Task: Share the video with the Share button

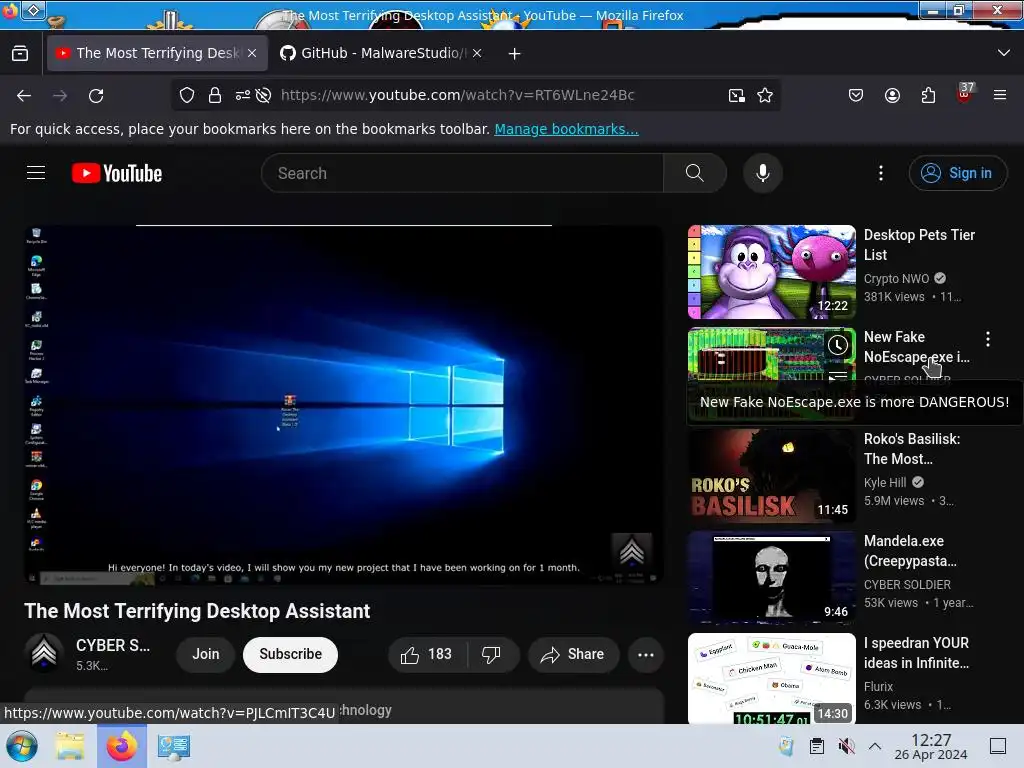Action: 573,654
